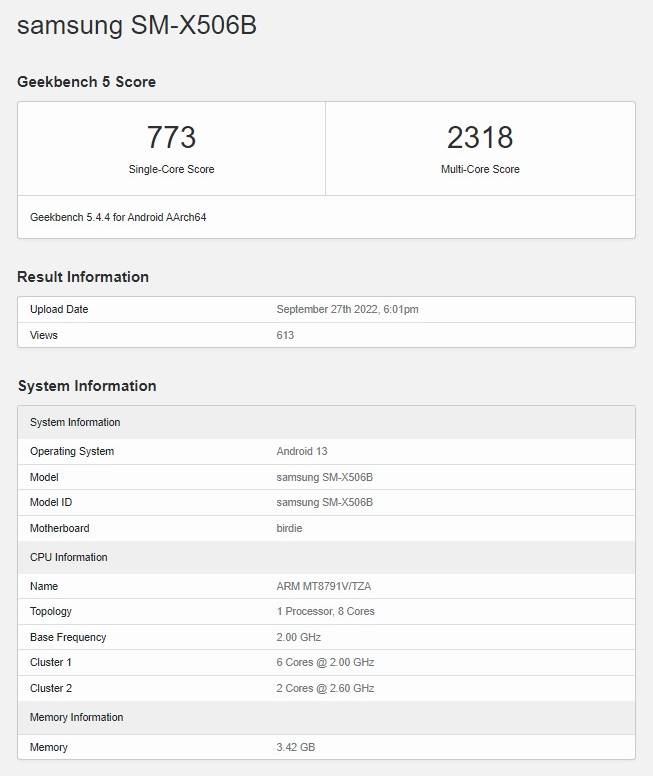Click the views count 613

[285, 335]
